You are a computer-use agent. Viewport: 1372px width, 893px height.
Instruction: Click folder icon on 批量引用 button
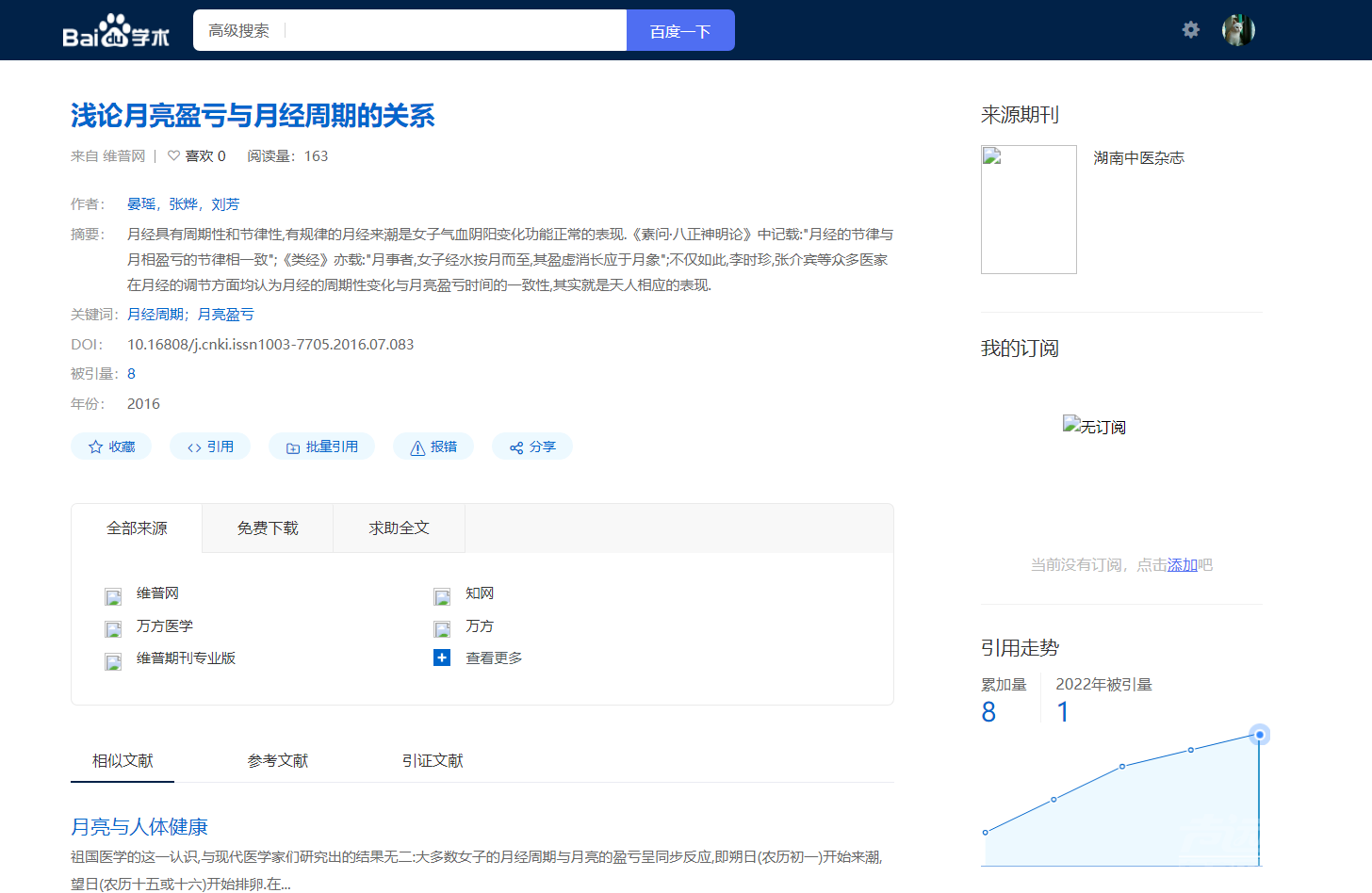tap(293, 447)
